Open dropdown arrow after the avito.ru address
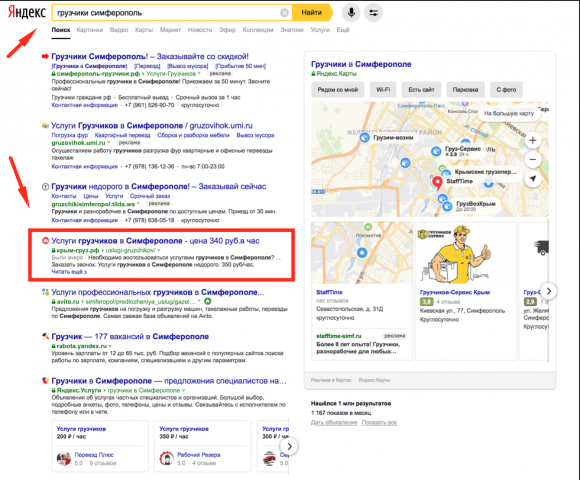Viewport: 580px width, 480px height. coord(199,301)
